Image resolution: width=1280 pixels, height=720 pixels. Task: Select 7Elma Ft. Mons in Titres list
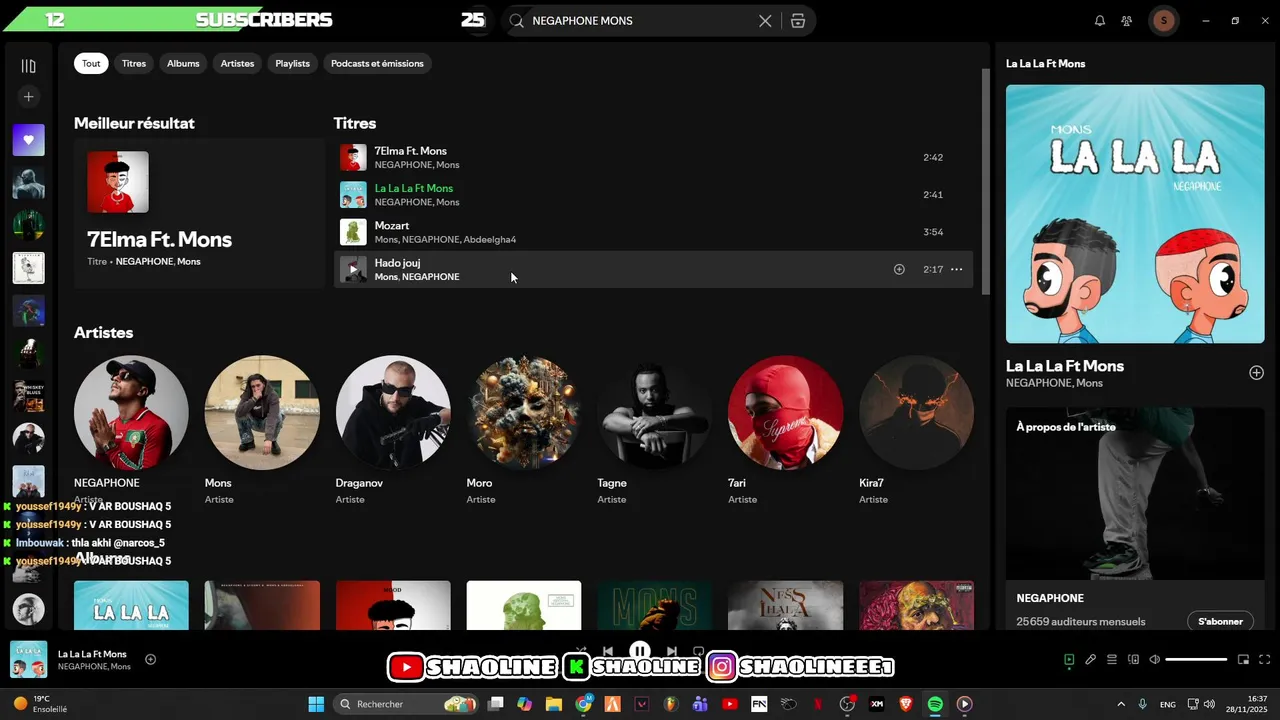pyautogui.click(x=653, y=157)
